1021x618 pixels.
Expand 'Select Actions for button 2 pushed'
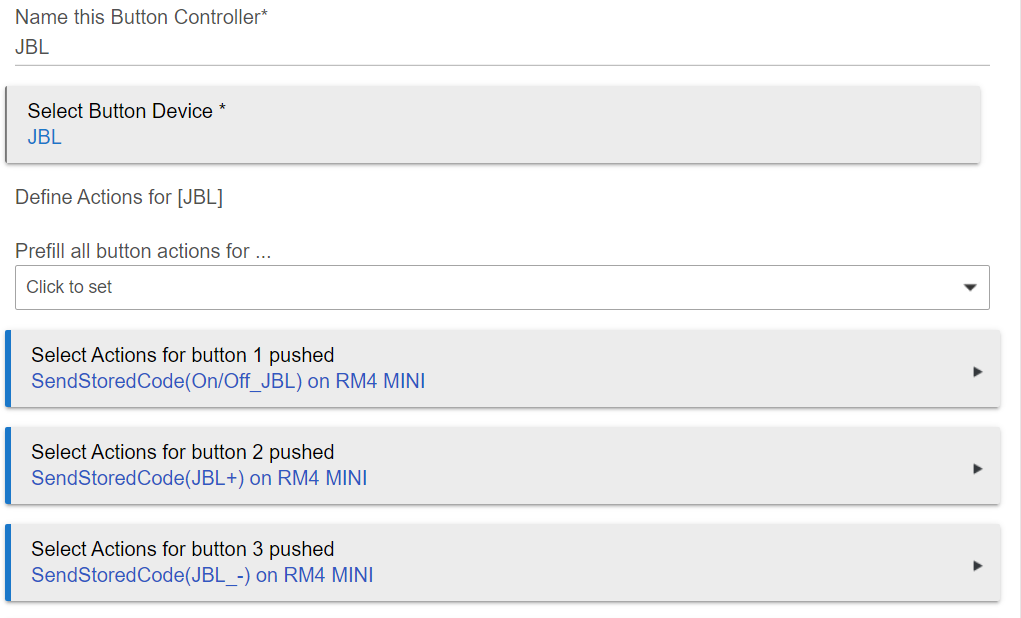tap(183, 452)
